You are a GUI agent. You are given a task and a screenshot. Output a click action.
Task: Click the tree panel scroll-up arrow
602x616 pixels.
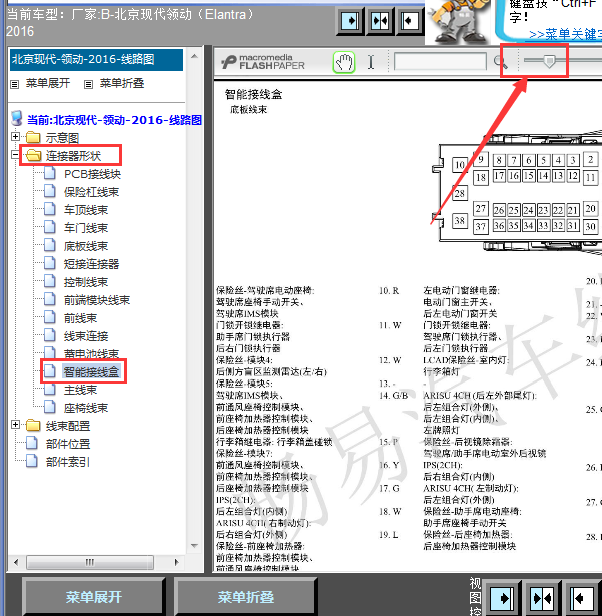tap(194, 57)
